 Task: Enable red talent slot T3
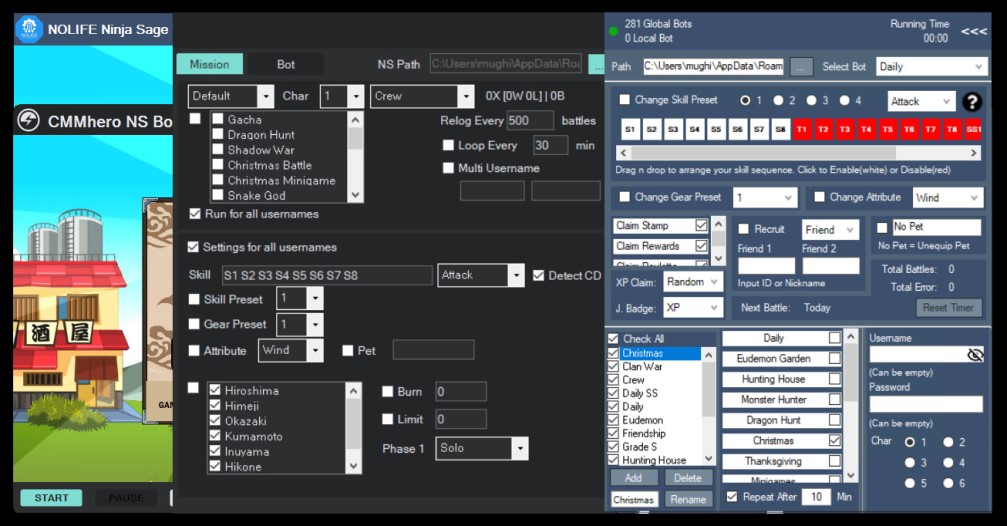click(x=845, y=129)
